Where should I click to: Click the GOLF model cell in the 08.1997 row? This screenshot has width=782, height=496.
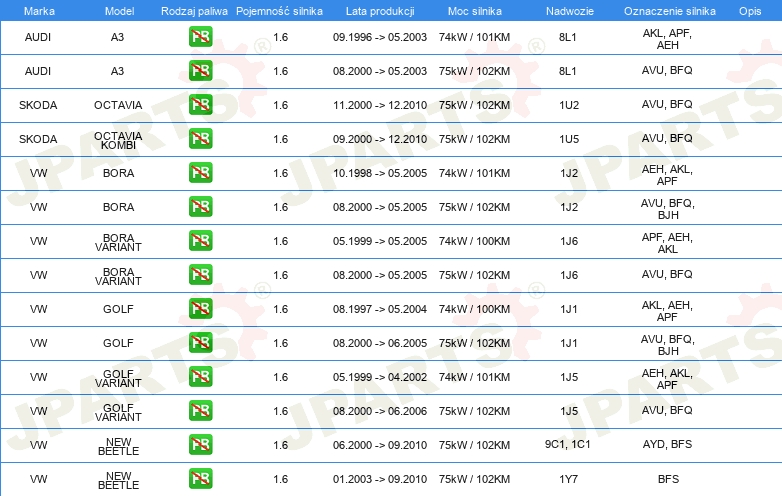(118, 309)
